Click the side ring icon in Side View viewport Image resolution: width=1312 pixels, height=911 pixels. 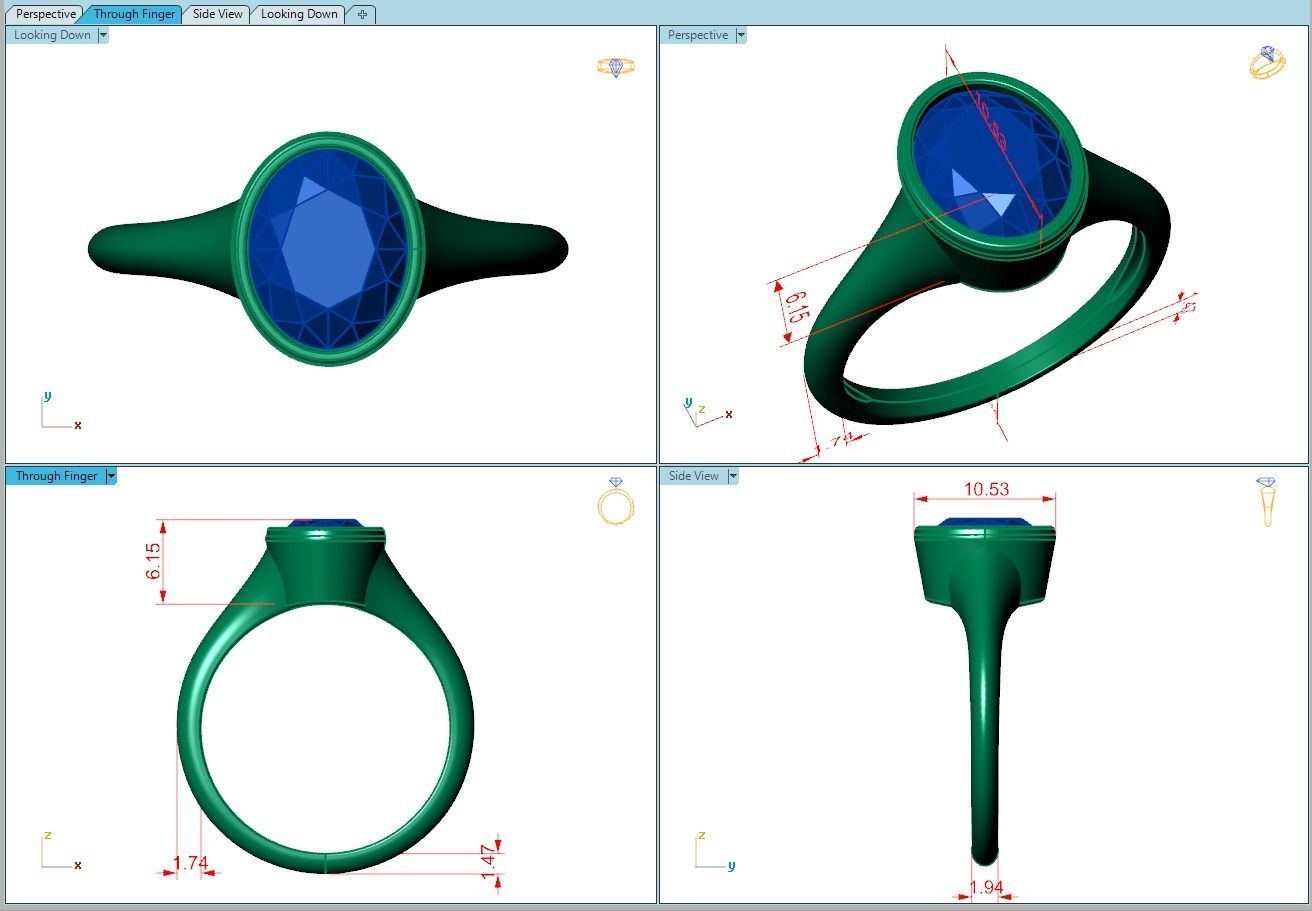[1267, 501]
